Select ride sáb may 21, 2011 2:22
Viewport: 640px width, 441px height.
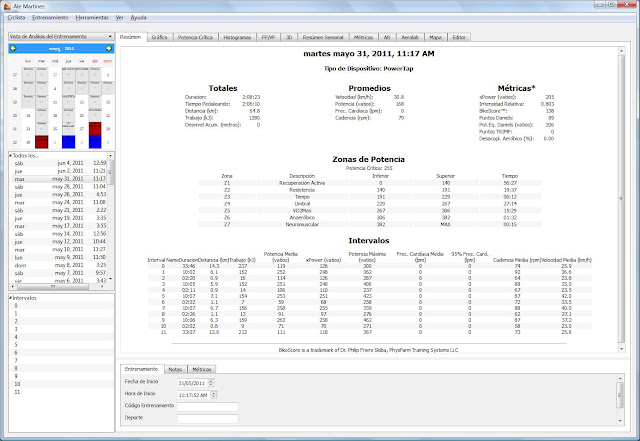(x=60, y=210)
